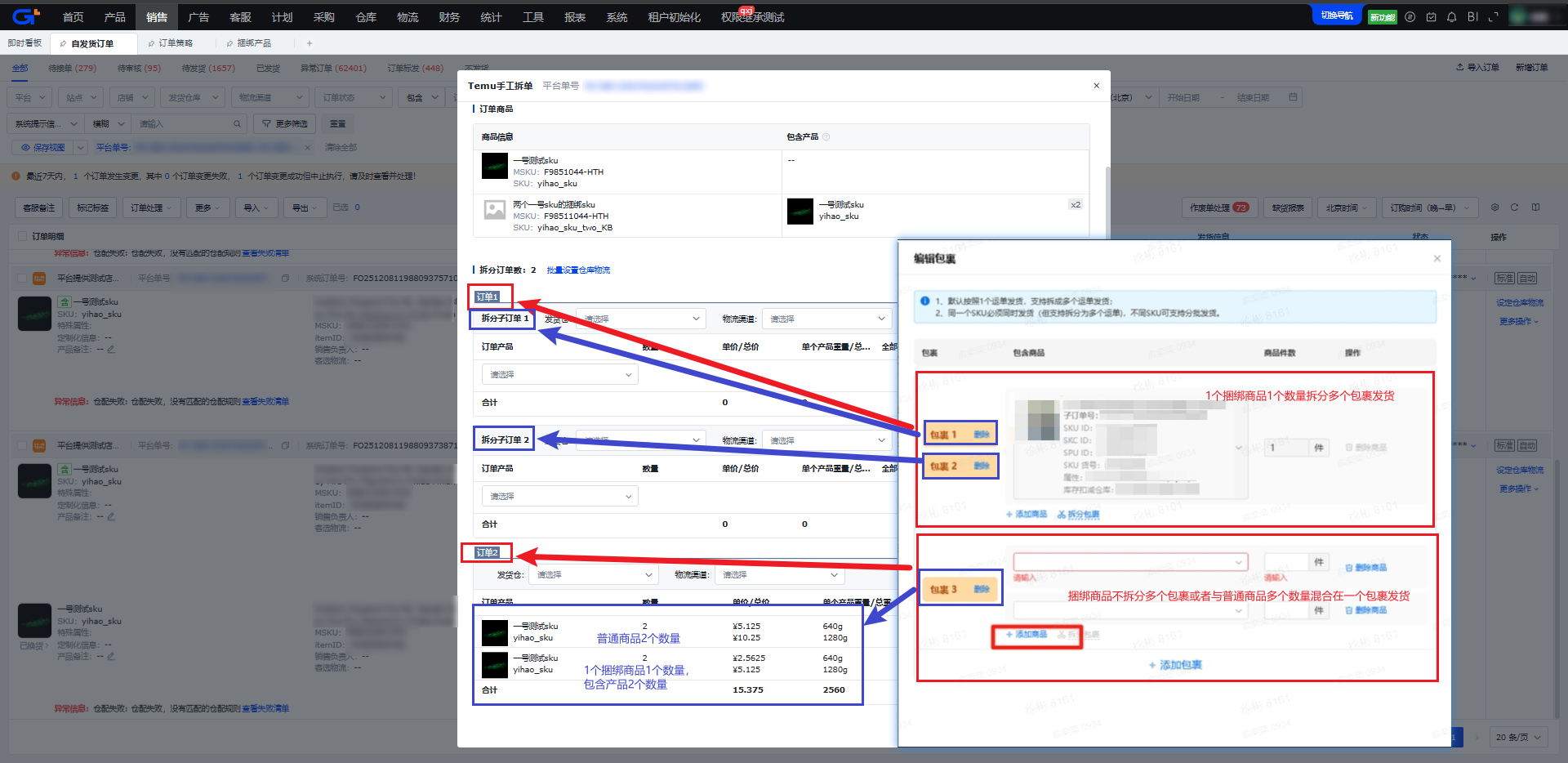
Task: Add a tab with the plus icon
Action: pos(310,43)
